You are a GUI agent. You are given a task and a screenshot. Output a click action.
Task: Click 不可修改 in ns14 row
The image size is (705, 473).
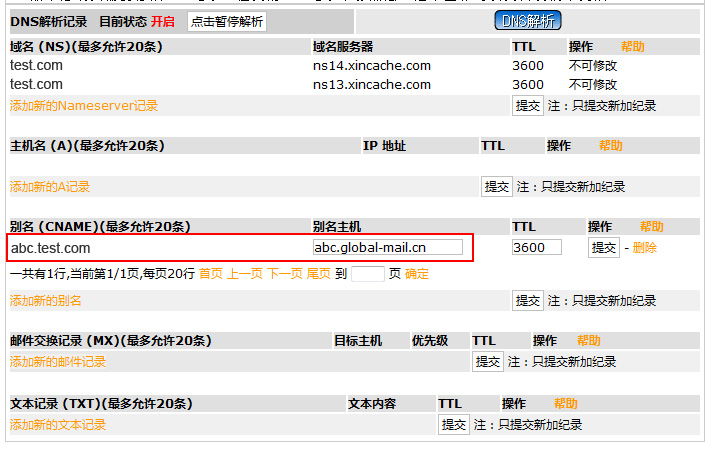[593, 66]
